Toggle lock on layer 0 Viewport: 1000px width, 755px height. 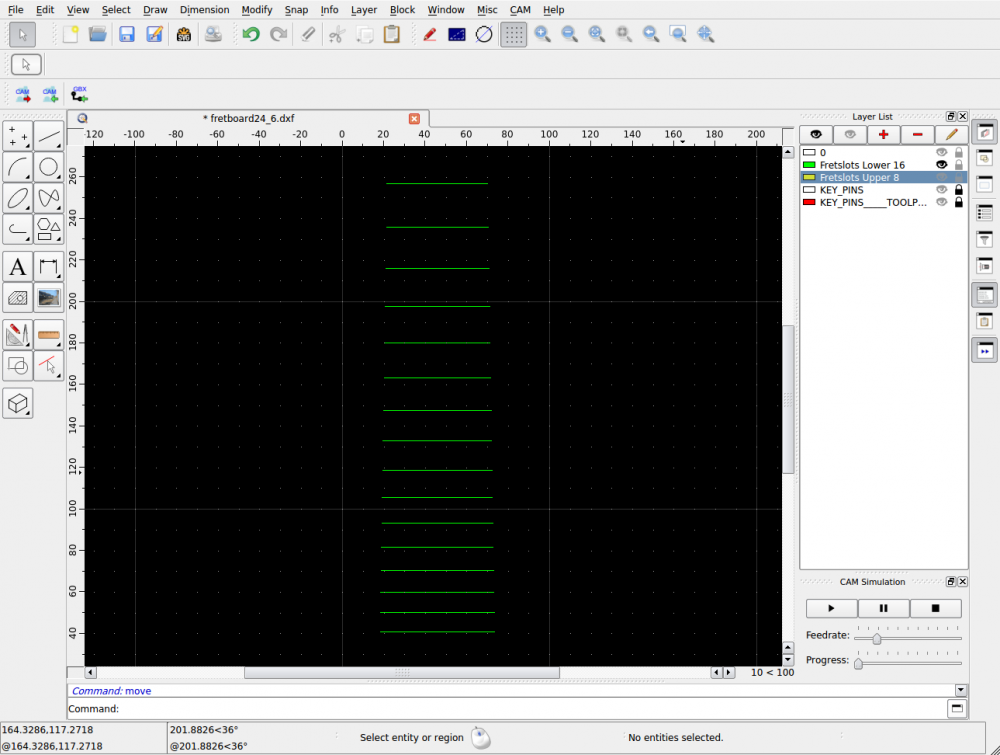959,152
